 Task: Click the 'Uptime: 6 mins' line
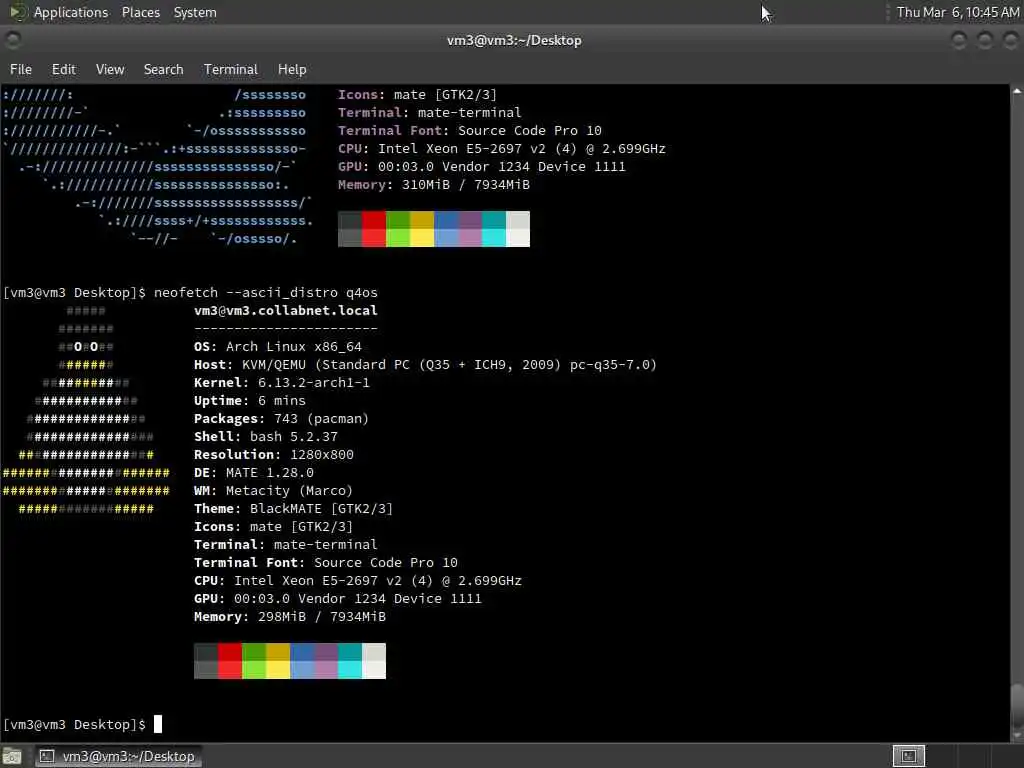coord(249,400)
